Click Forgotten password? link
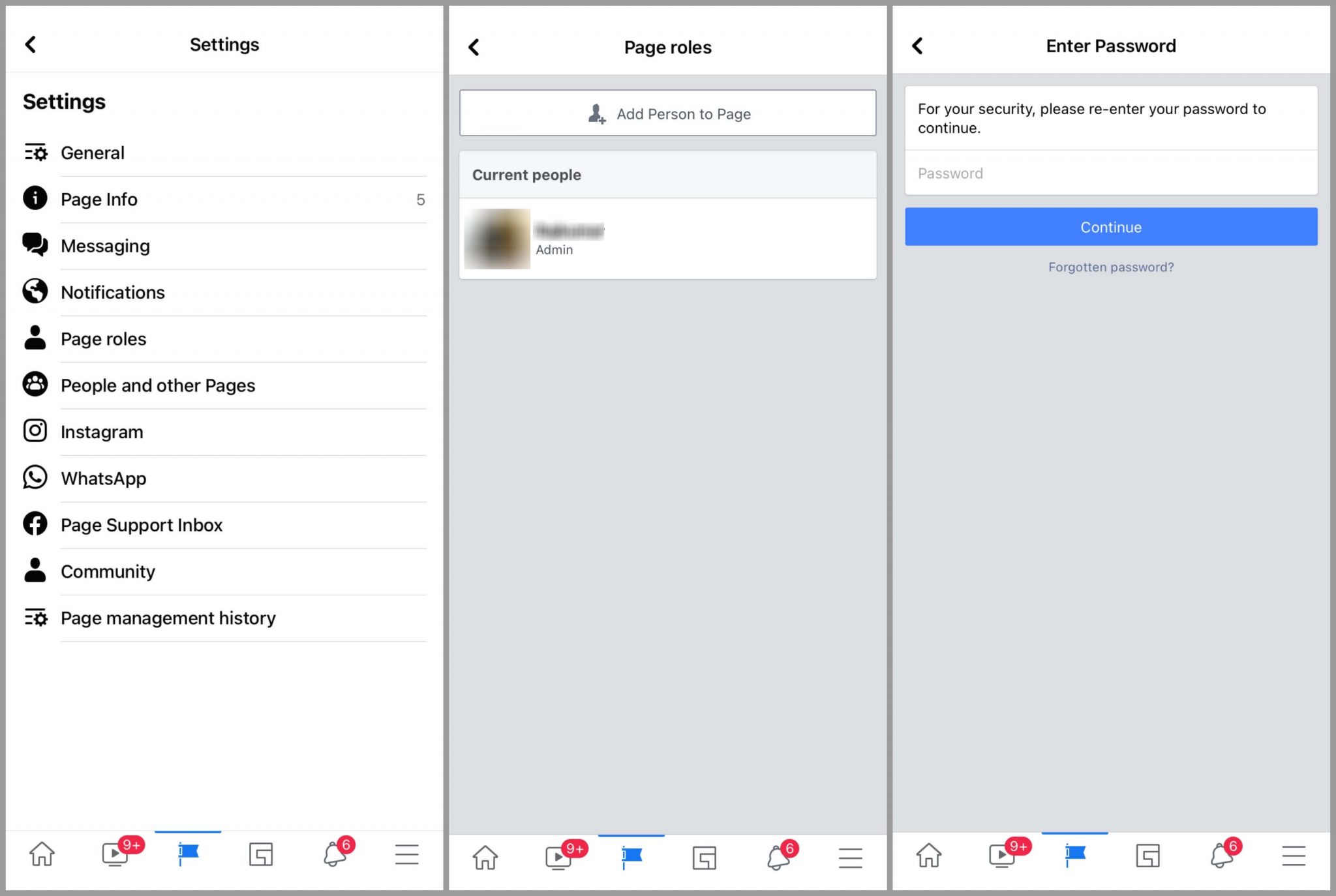1336x896 pixels. click(1111, 267)
